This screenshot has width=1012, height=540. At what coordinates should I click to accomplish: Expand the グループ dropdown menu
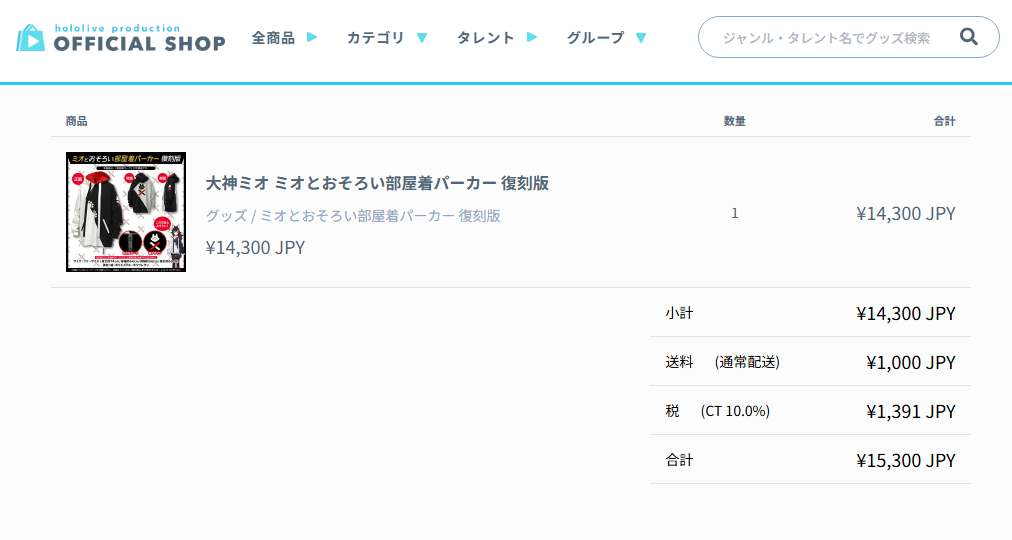[x=595, y=38]
